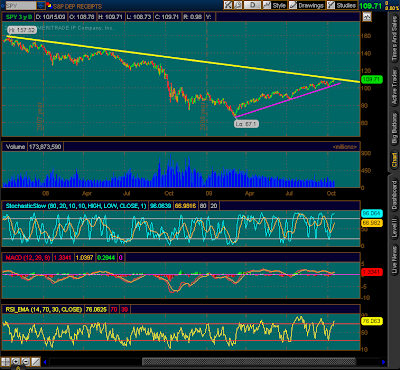Open the Studies button
Viewport: 400px width, 370px height.
341,5
